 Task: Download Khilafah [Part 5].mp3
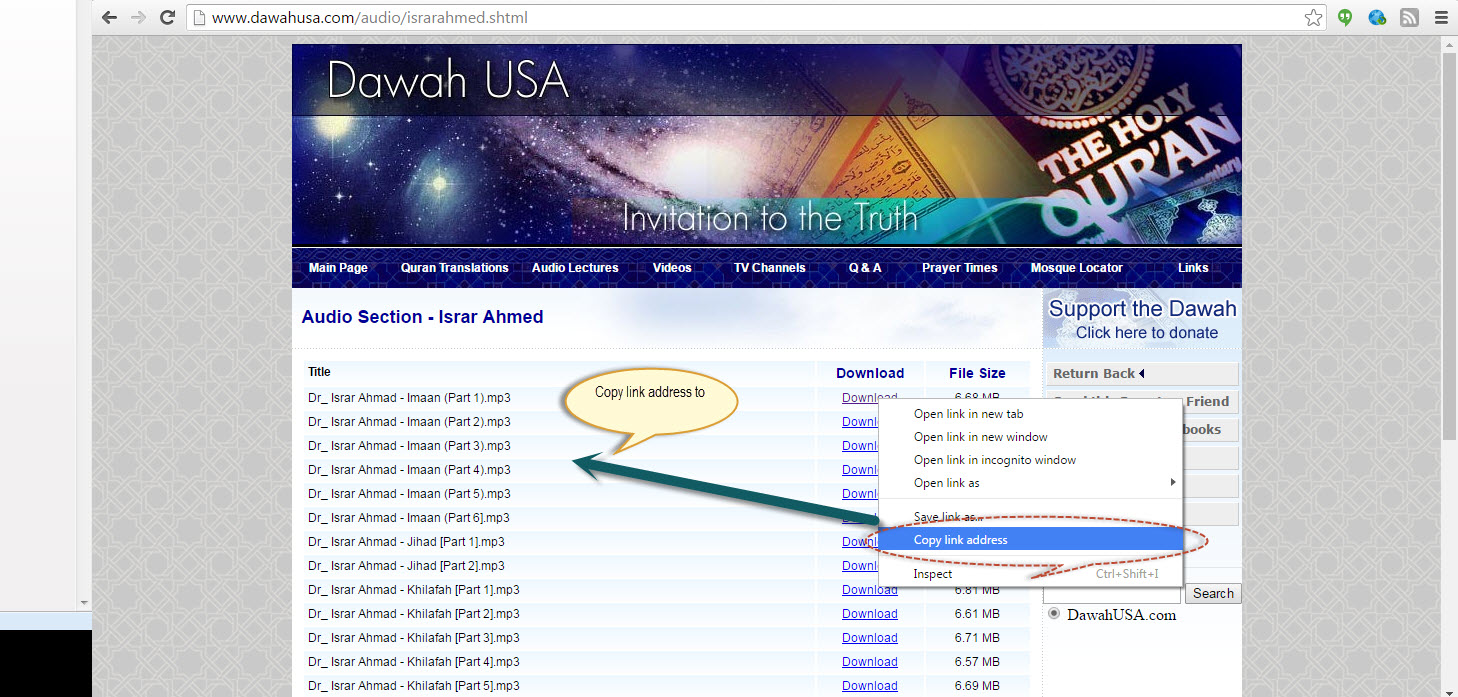click(870, 686)
